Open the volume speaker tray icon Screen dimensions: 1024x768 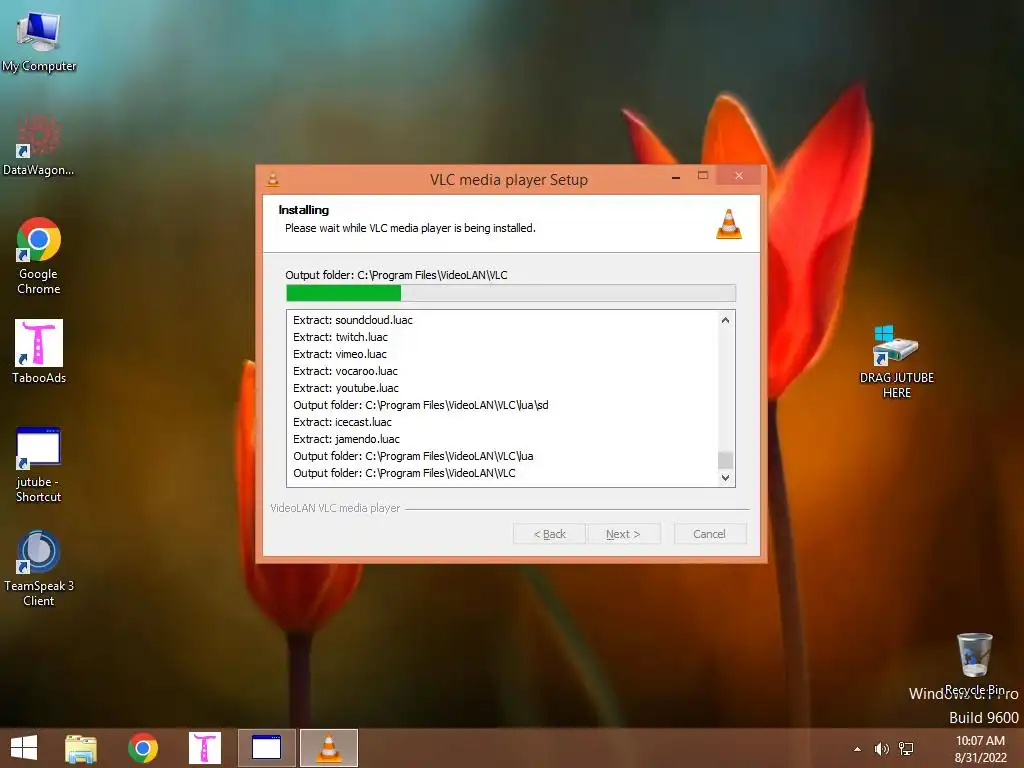(882, 749)
